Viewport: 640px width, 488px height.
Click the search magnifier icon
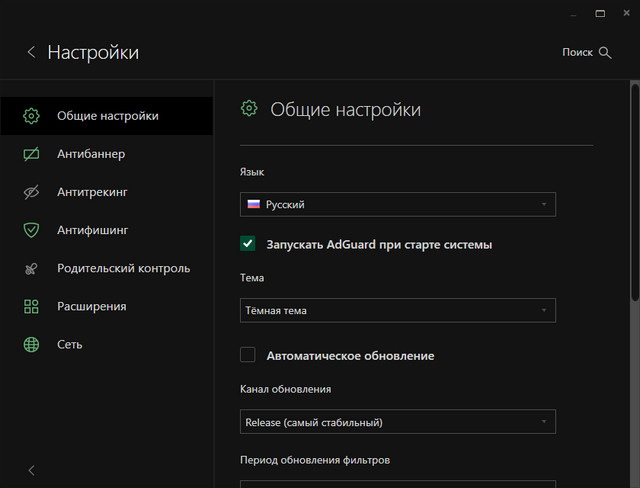coord(605,52)
